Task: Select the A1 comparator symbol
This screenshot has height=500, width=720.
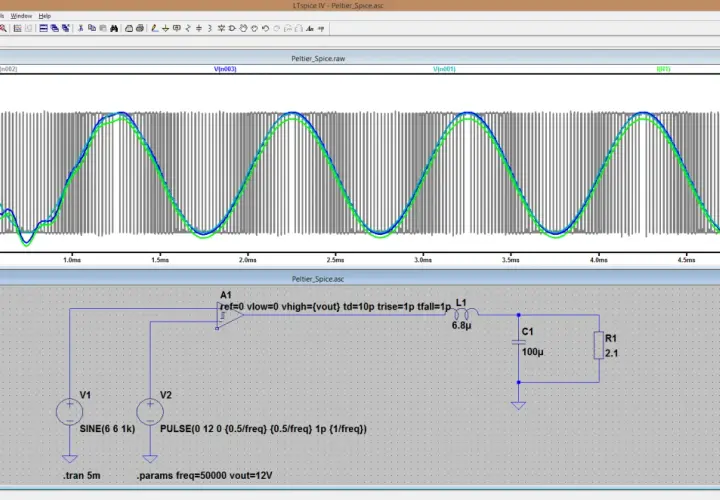Action: tap(230, 315)
